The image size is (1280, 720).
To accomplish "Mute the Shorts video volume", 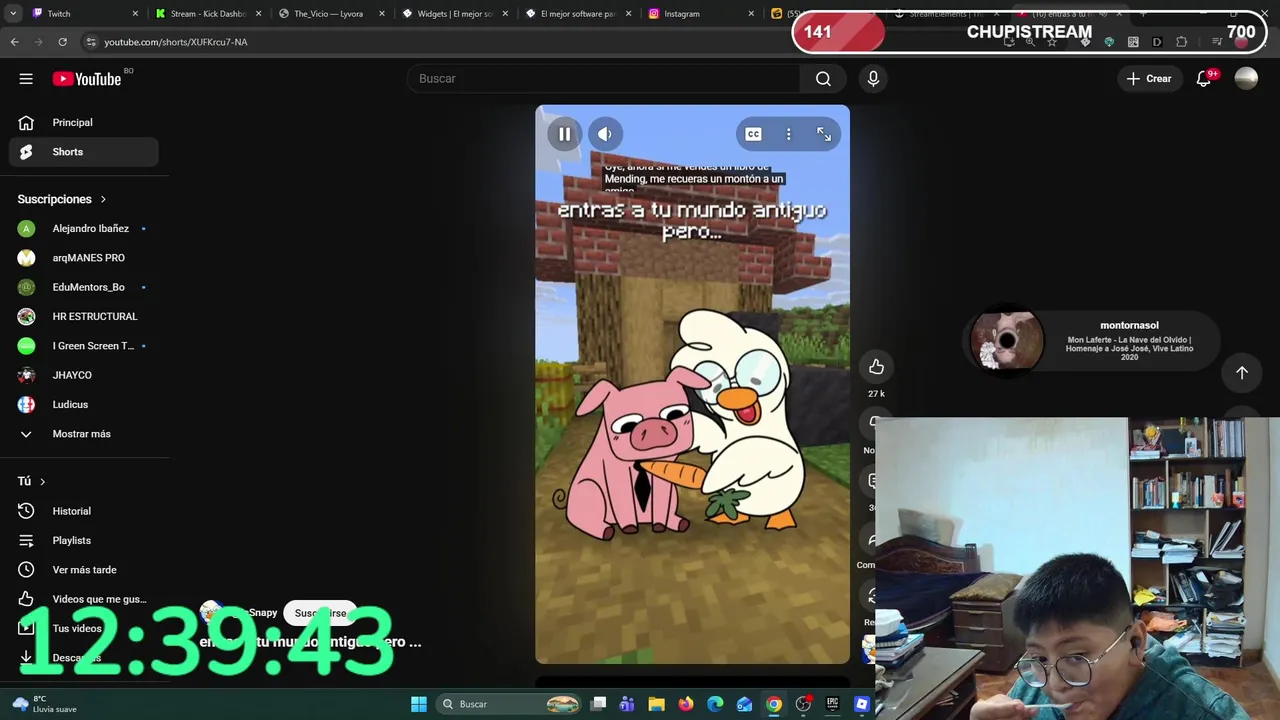I will click(605, 134).
